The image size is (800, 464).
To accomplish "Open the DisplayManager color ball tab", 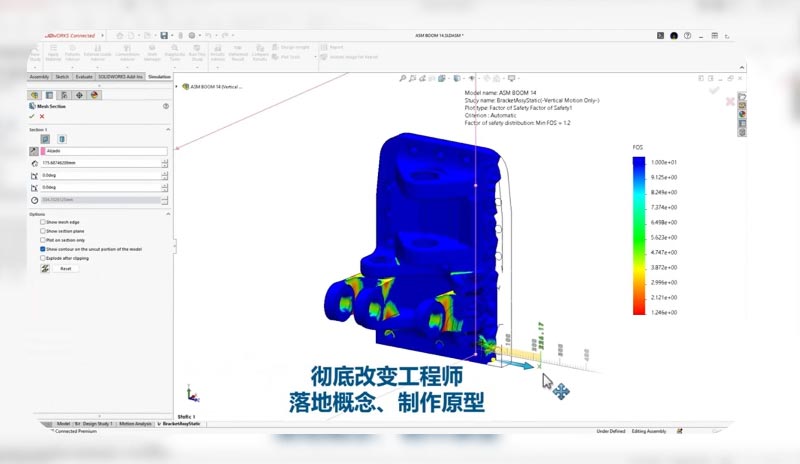I will 94,95.
